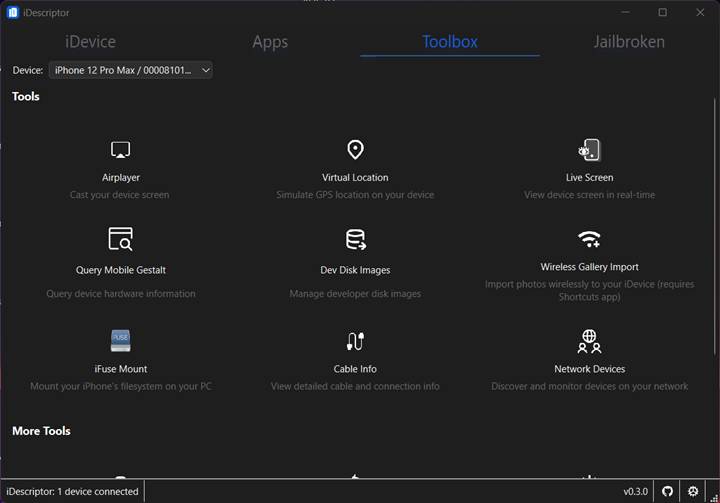Viewport: 720px width, 503px height.
Task: Open the Airplayer tool icon
Action: (120, 149)
